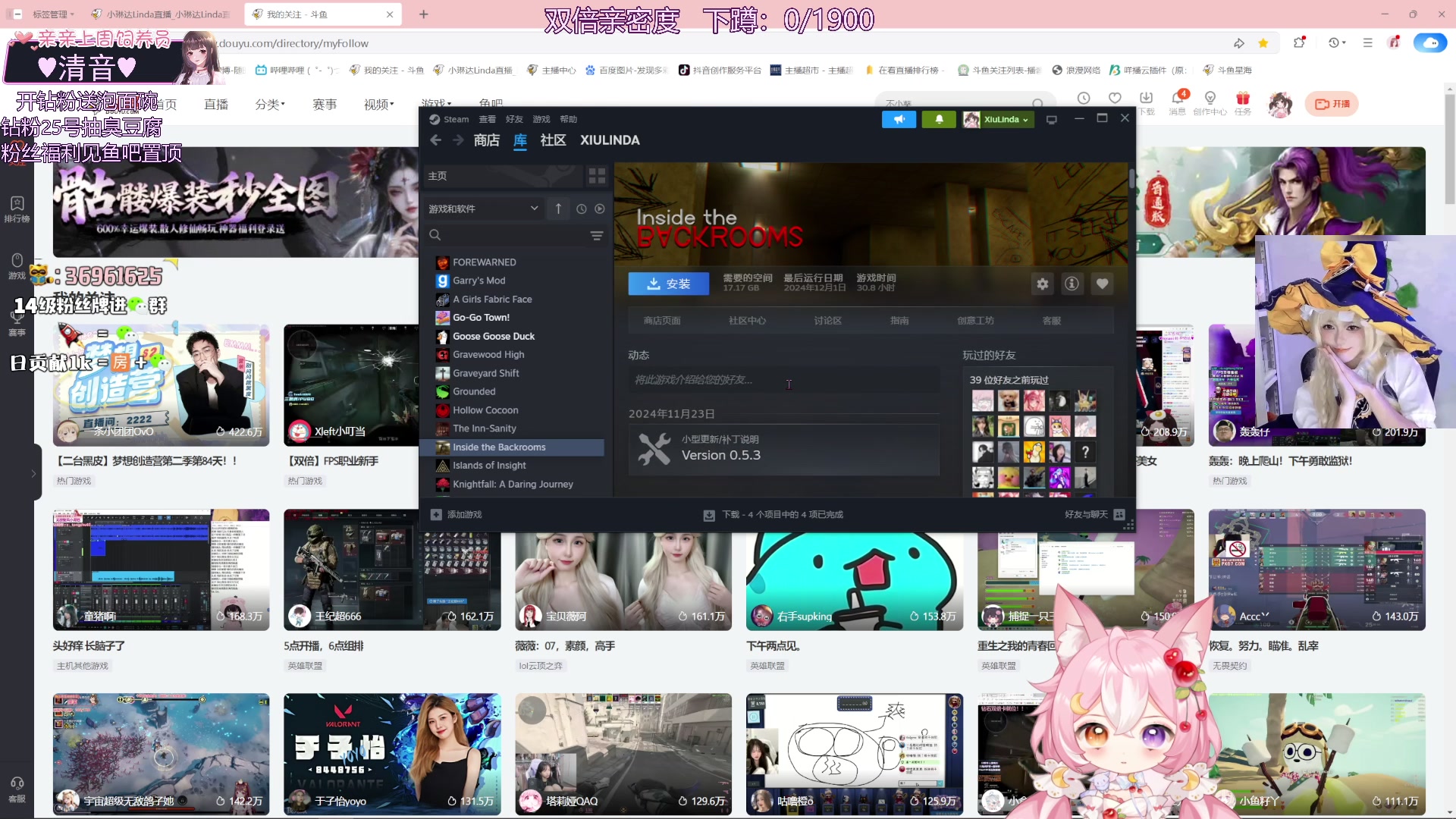Switch to 小琳达Linda直播 browser tab

(x=162, y=14)
